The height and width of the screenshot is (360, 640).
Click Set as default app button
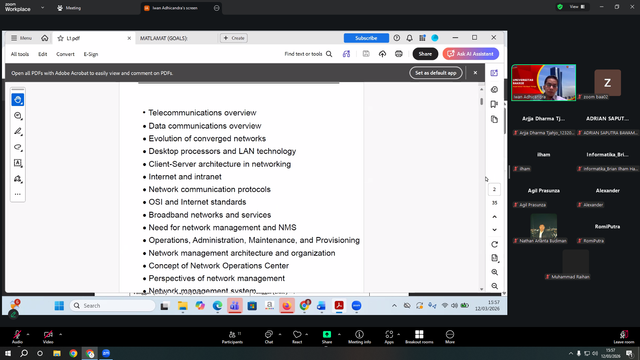point(436,73)
